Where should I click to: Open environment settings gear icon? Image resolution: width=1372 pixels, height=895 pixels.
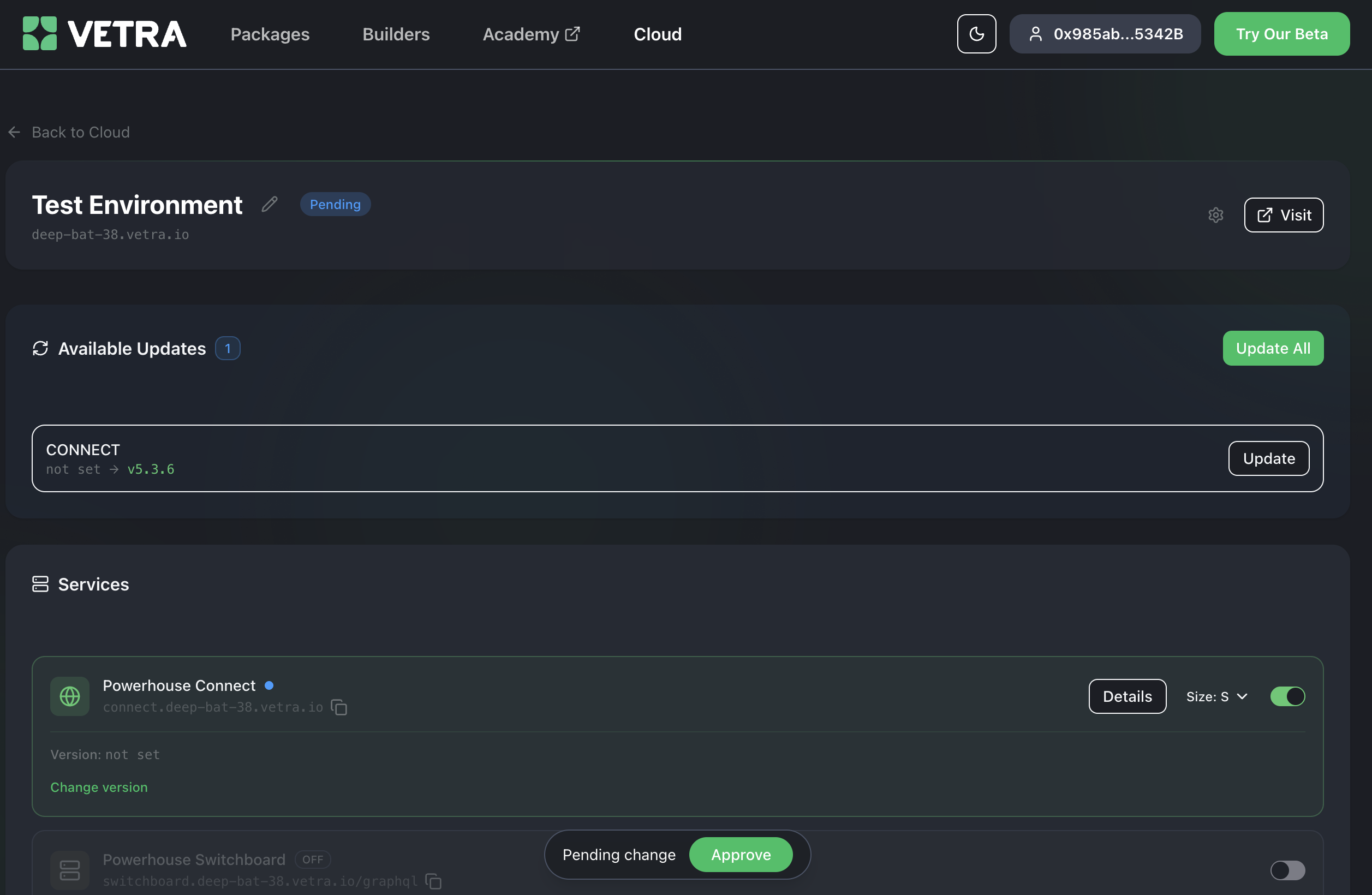1215,215
